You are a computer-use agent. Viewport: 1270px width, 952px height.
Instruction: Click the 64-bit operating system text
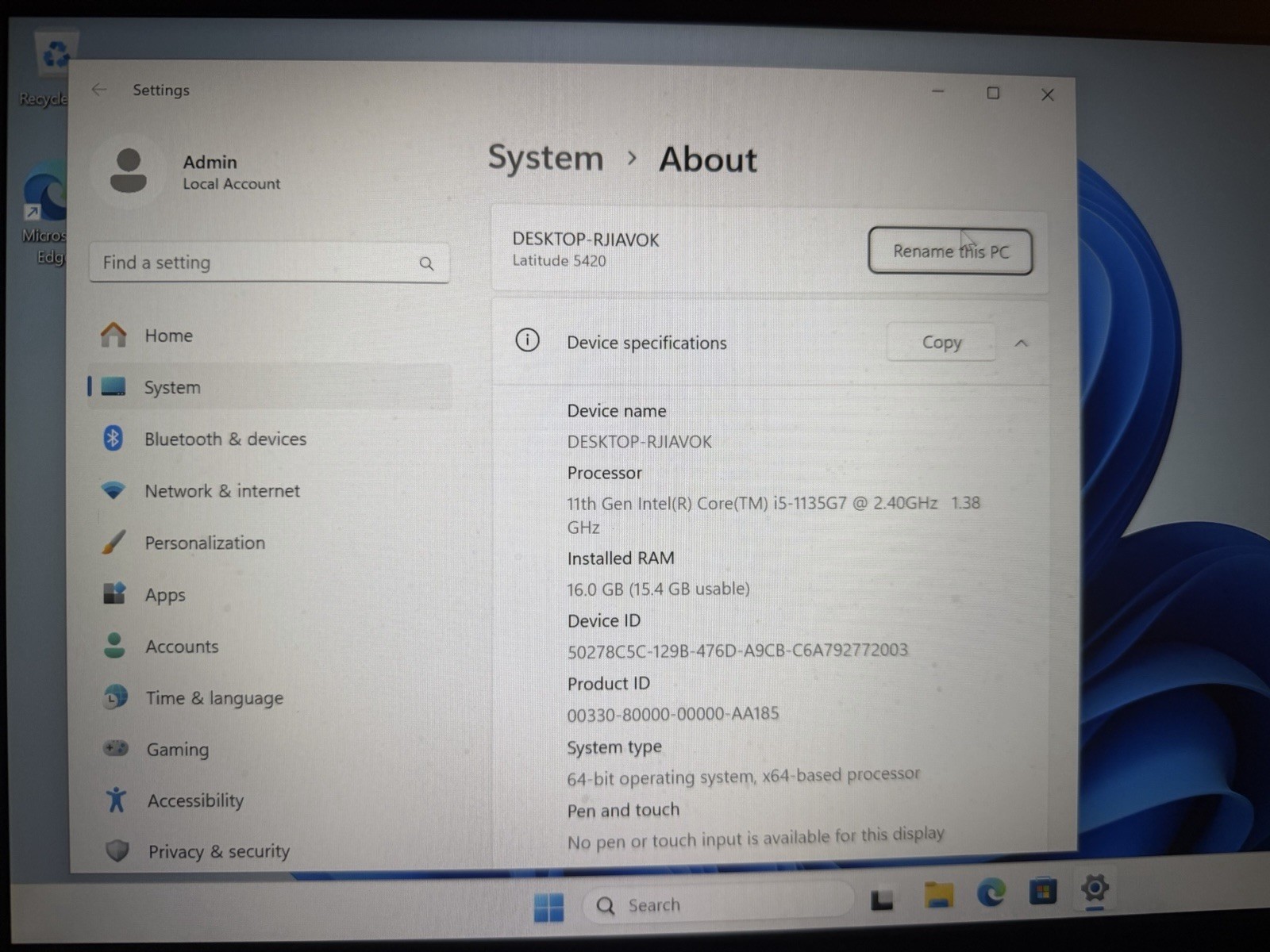(743, 776)
